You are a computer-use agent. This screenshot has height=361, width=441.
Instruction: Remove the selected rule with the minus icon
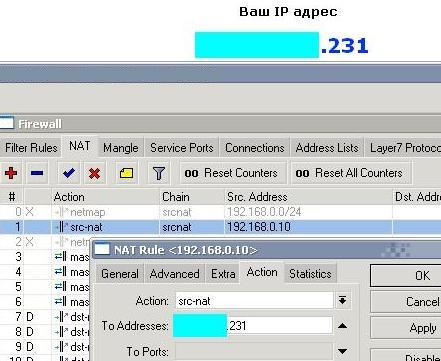37,173
